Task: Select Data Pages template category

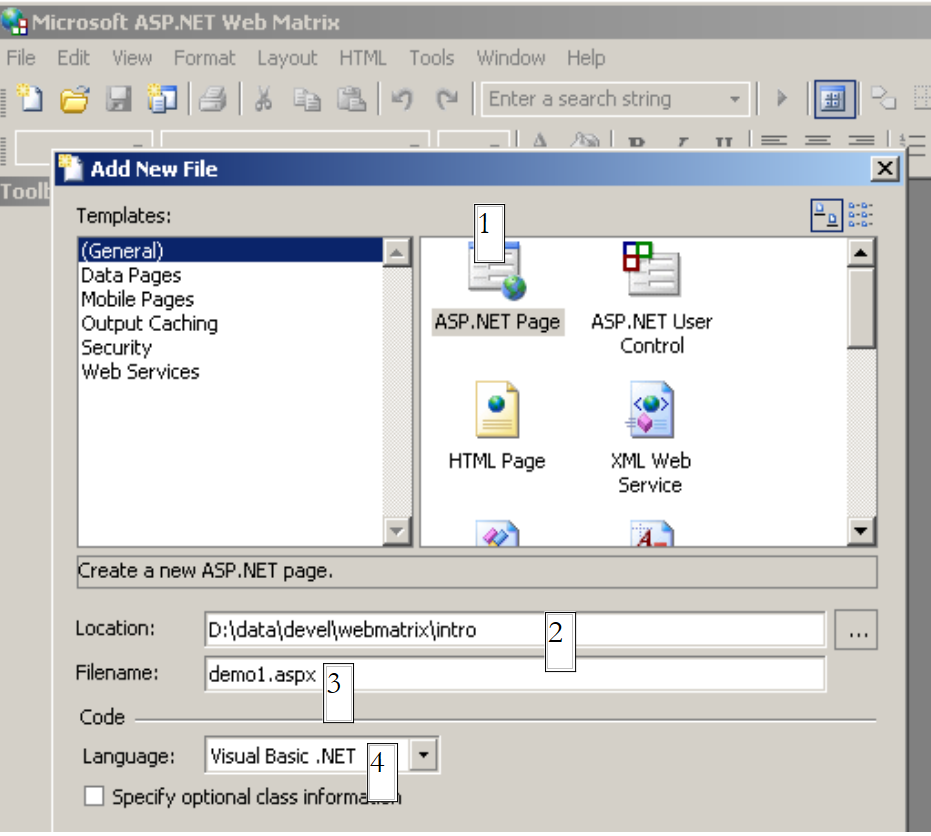Action: pos(131,276)
